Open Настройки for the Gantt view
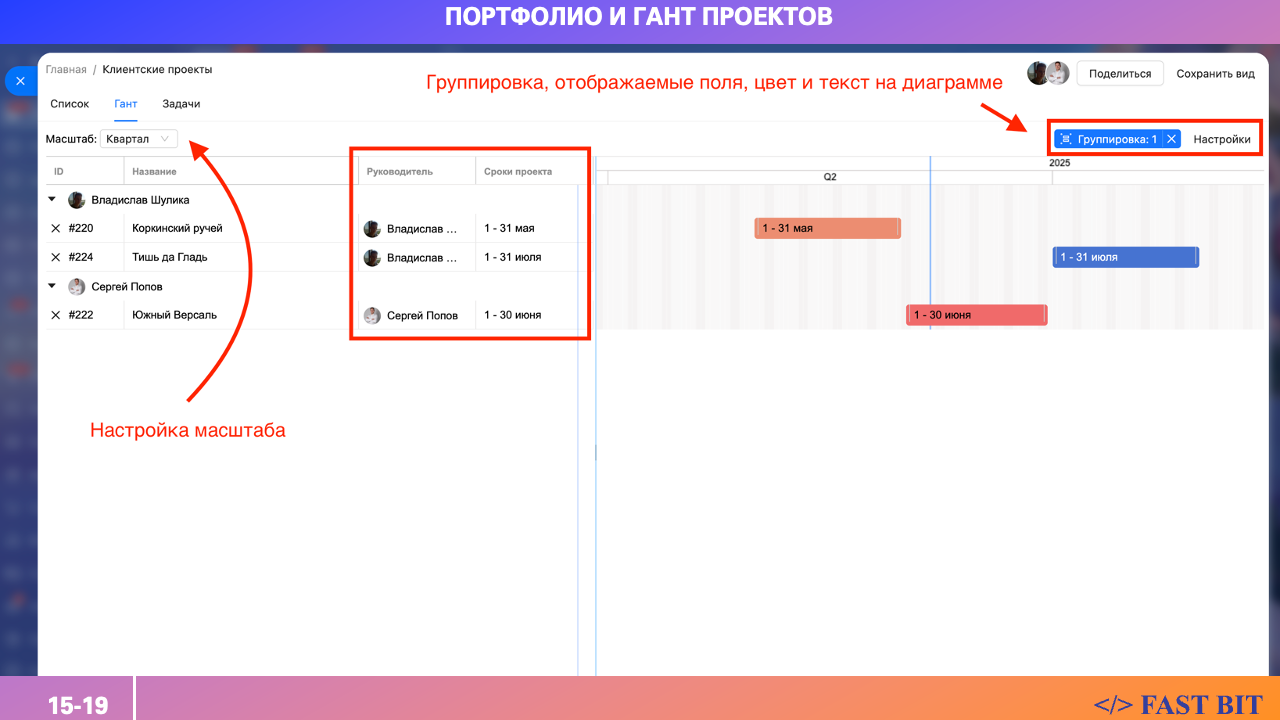Screen dimensions: 1280x720 coord(1222,139)
